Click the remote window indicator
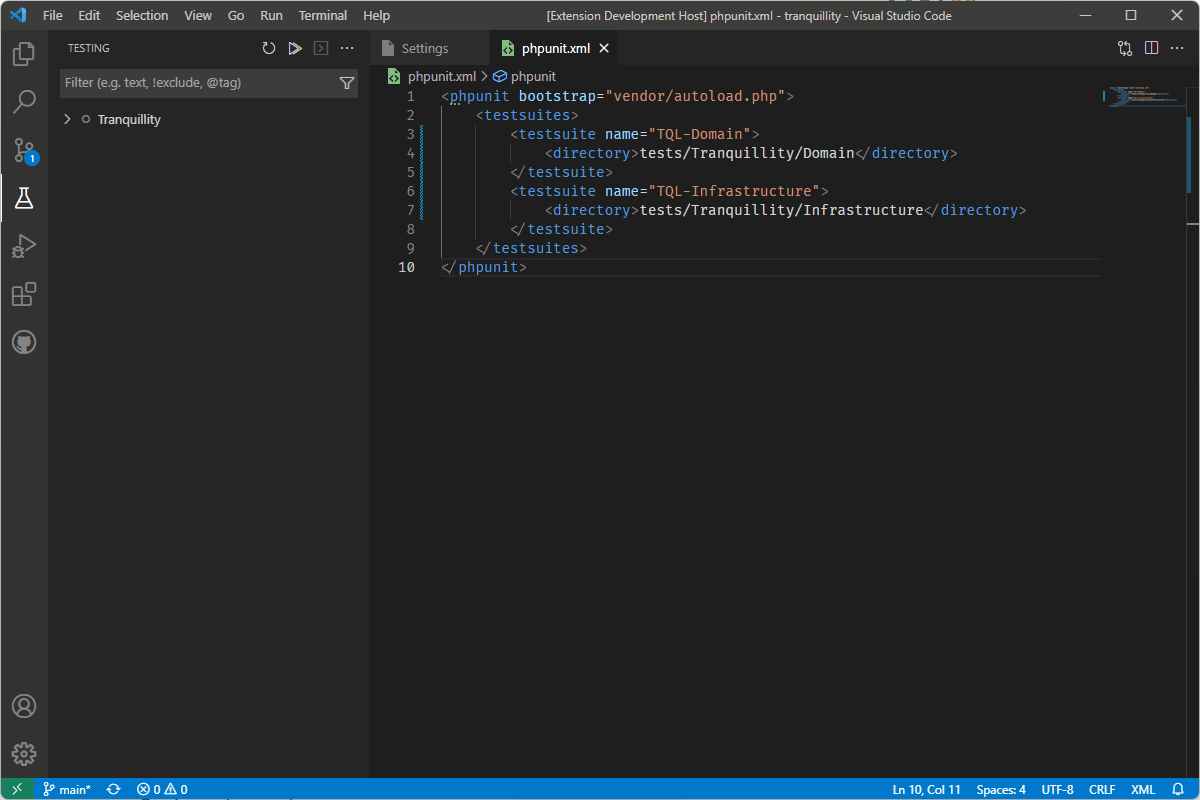Screen dimensions: 1200x800 17,789
